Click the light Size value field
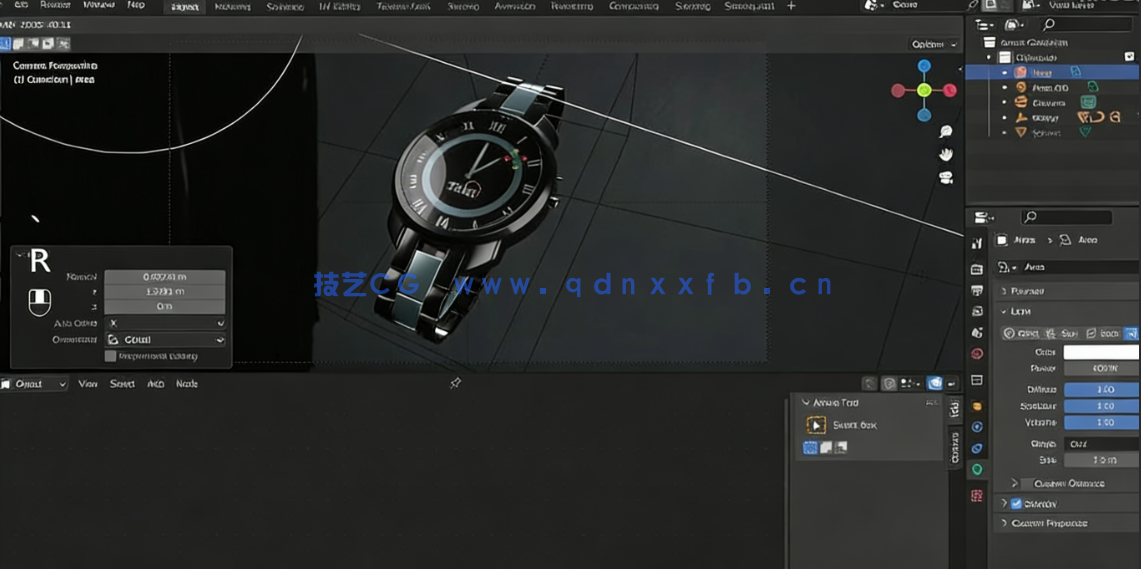The height and width of the screenshot is (569, 1141). (1102, 460)
